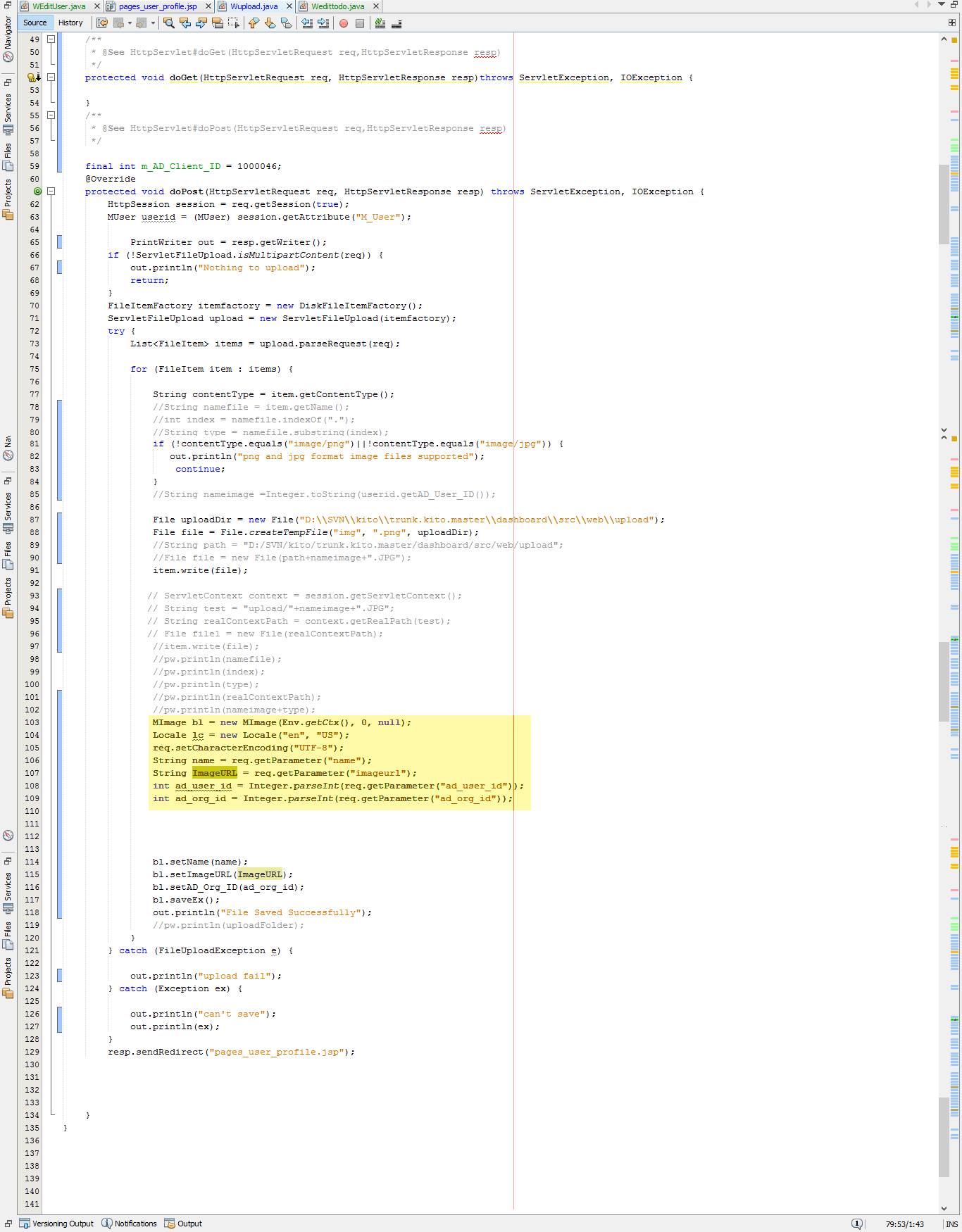Click Shift Line Right icon

coord(323,23)
